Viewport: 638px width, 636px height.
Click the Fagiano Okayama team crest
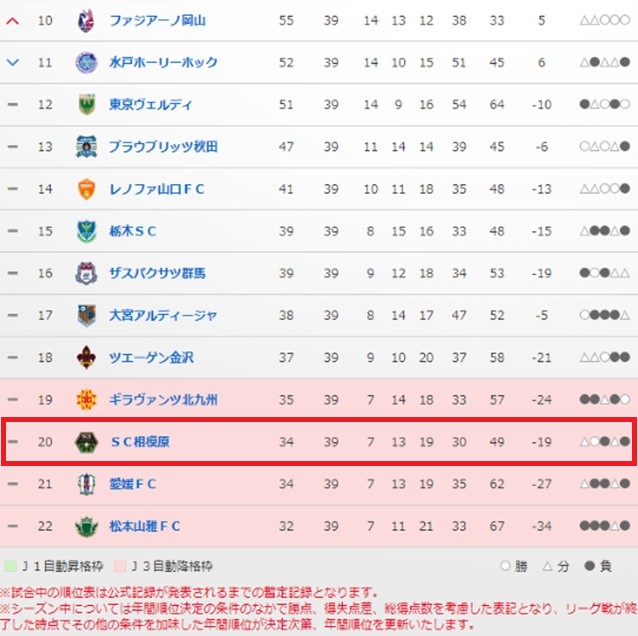[86, 20]
